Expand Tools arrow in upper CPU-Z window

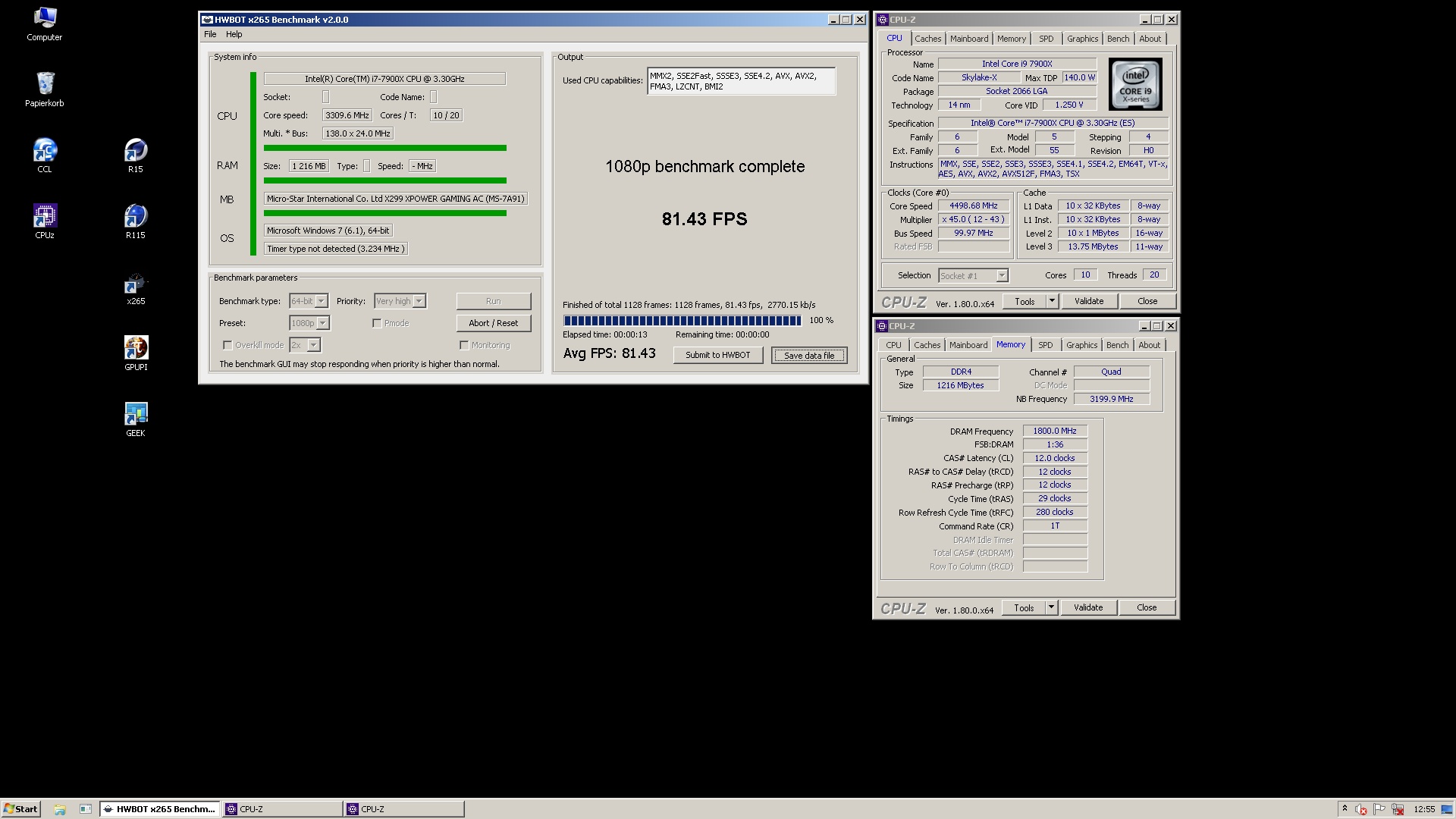coord(1052,301)
